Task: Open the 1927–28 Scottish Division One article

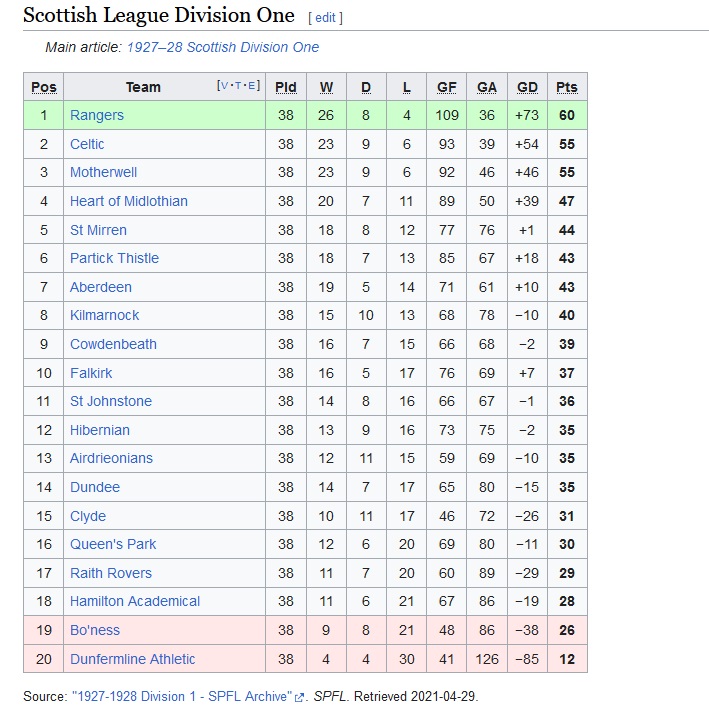Action: 223,47
